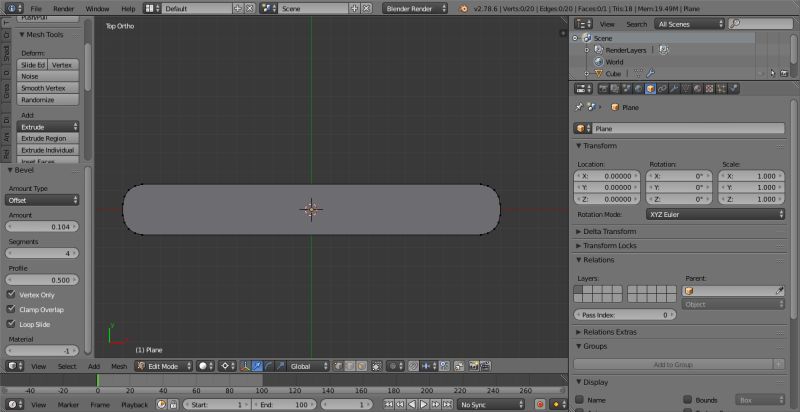Open the Scene properties tab
The width and height of the screenshot is (800, 412).
pos(627,89)
